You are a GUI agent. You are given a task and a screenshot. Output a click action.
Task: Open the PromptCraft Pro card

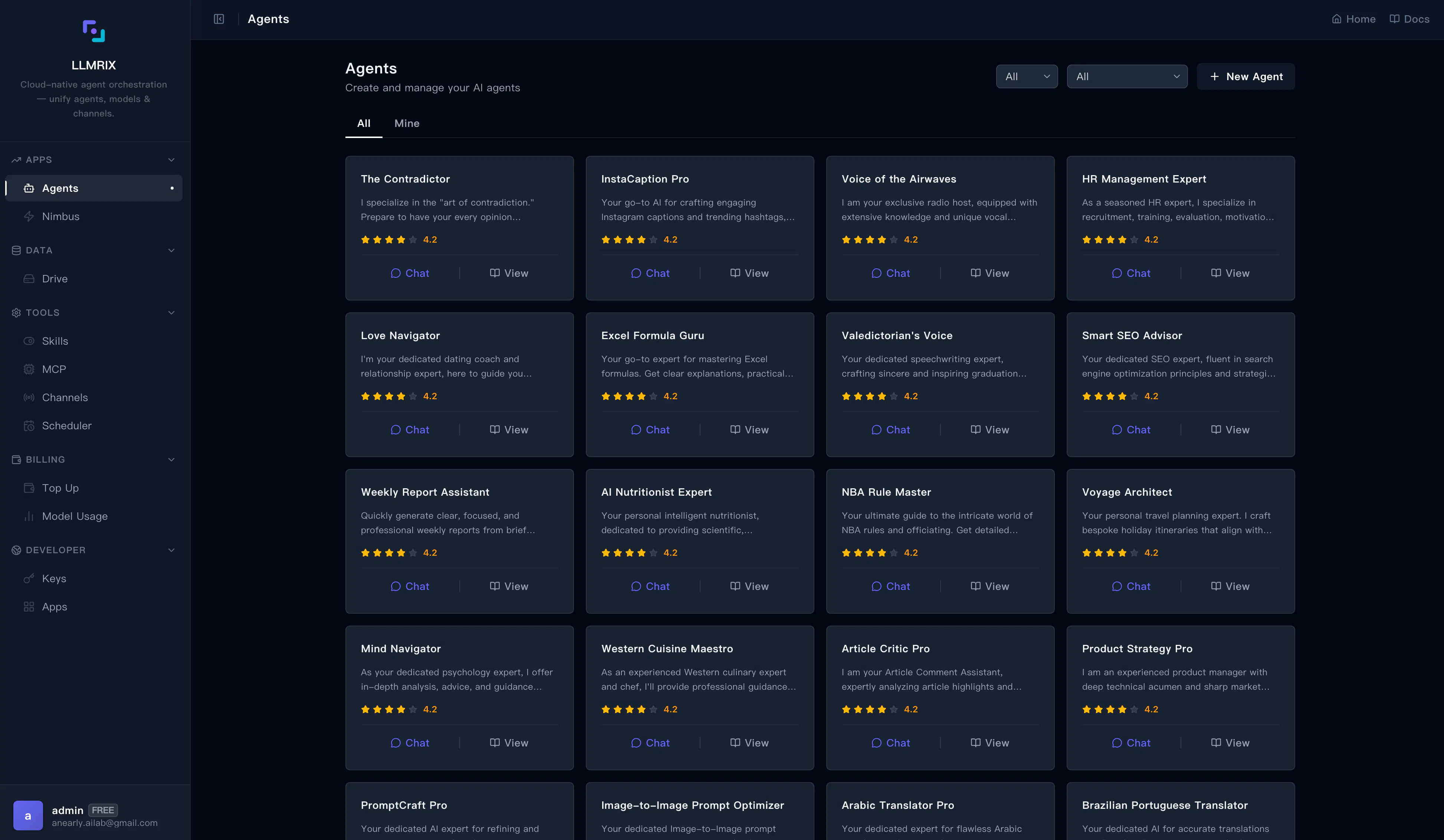[x=459, y=811]
